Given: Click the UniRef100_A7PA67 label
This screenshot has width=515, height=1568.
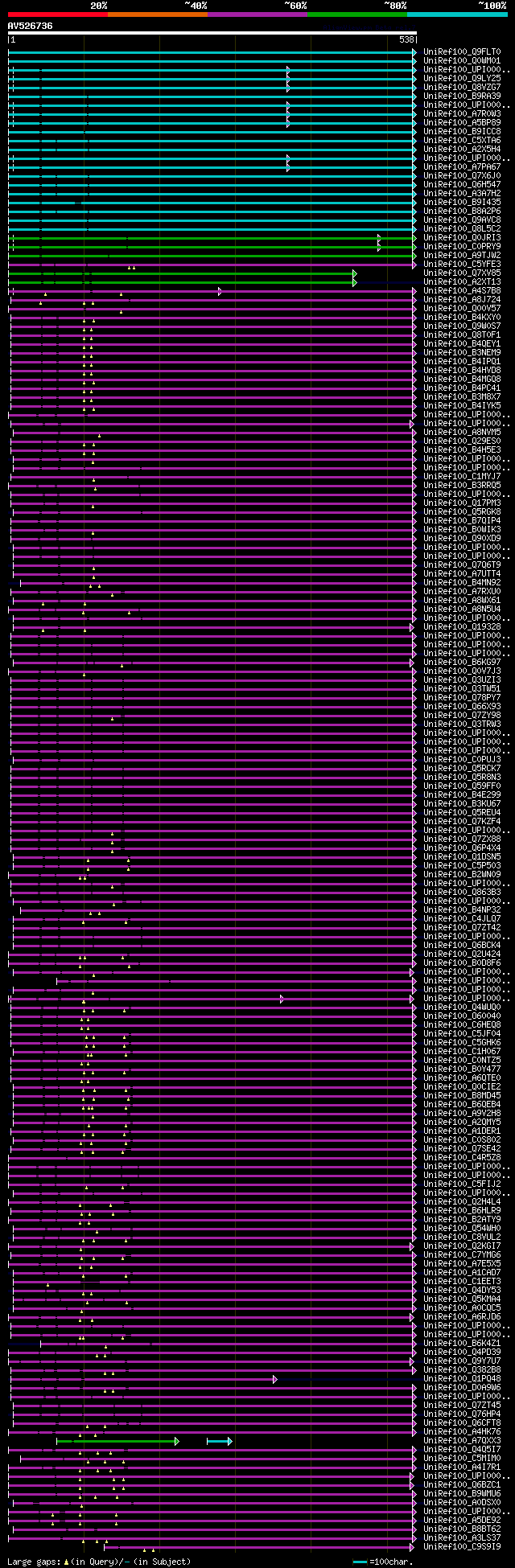Looking at the screenshot, I should (462, 166).
